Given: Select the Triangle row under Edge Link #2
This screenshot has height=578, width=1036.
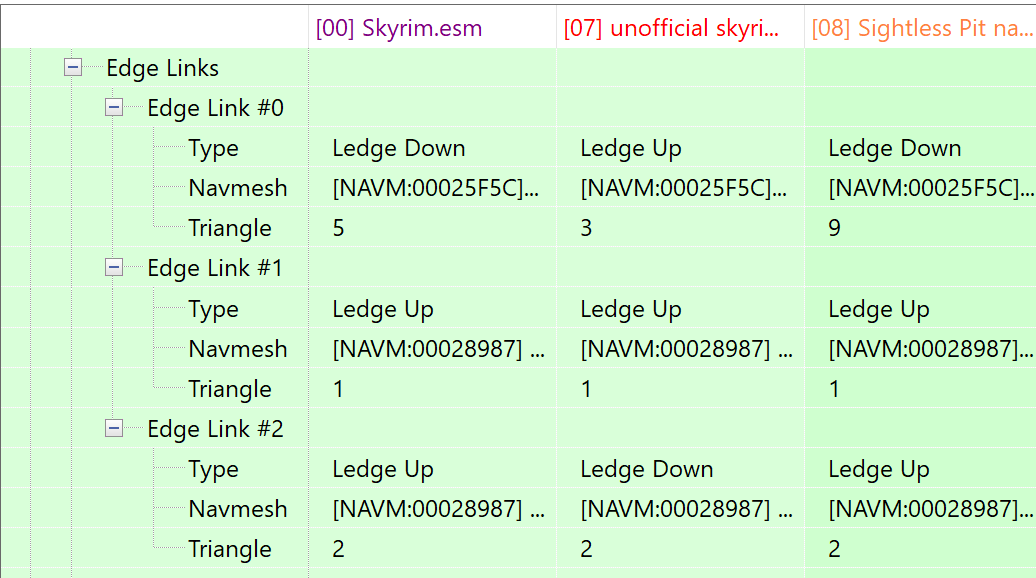Looking at the screenshot, I should tap(230, 549).
